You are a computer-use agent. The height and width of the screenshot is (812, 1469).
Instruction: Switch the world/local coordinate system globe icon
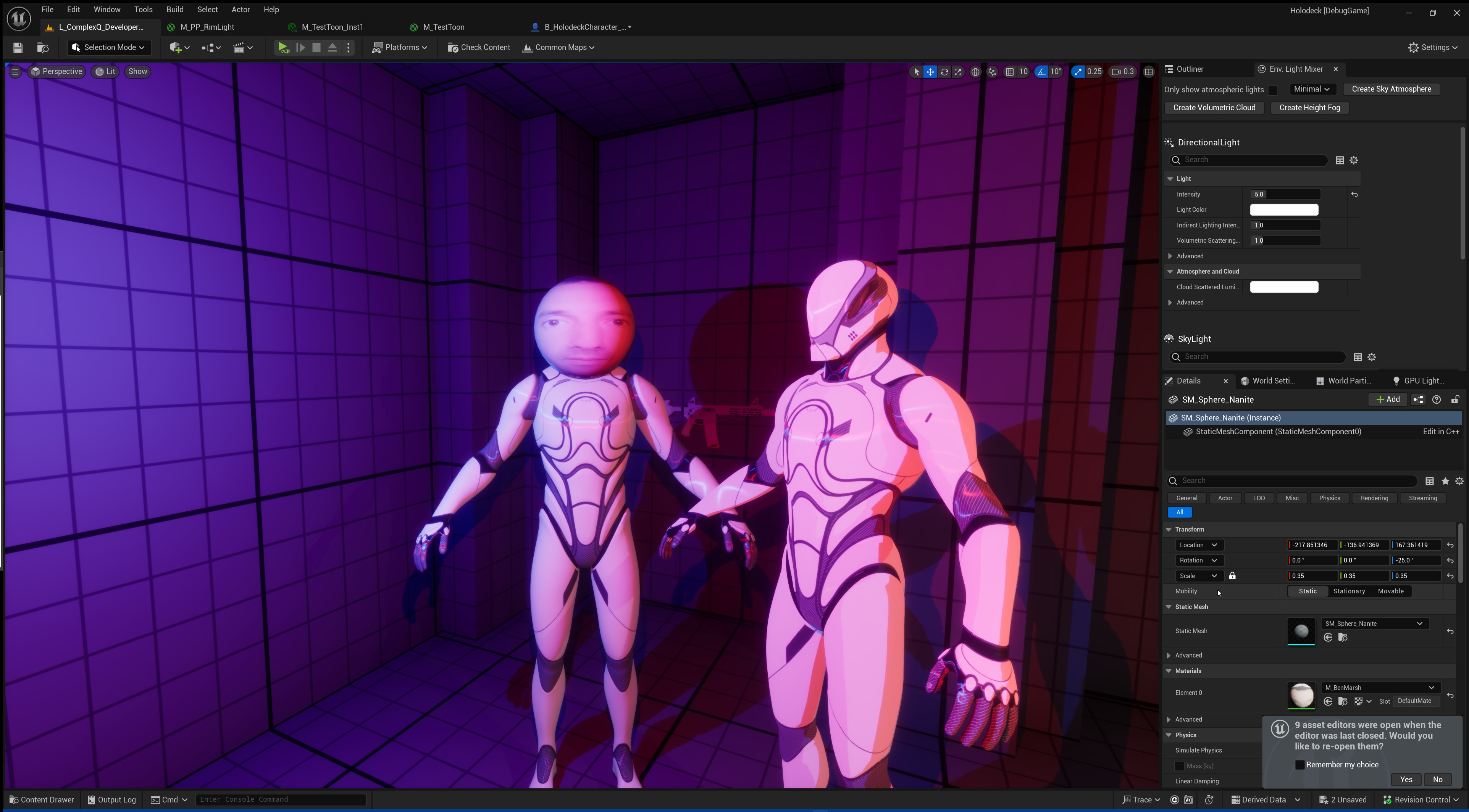[976, 72]
